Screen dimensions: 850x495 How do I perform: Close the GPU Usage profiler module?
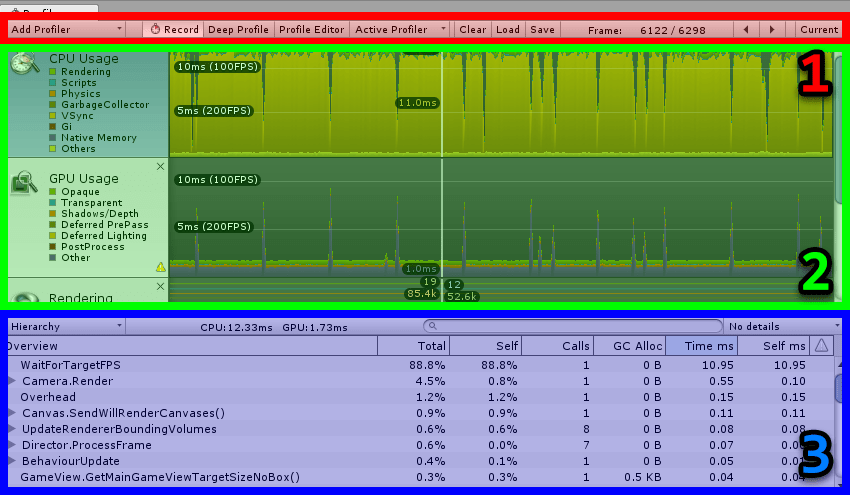tap(160, 167)
